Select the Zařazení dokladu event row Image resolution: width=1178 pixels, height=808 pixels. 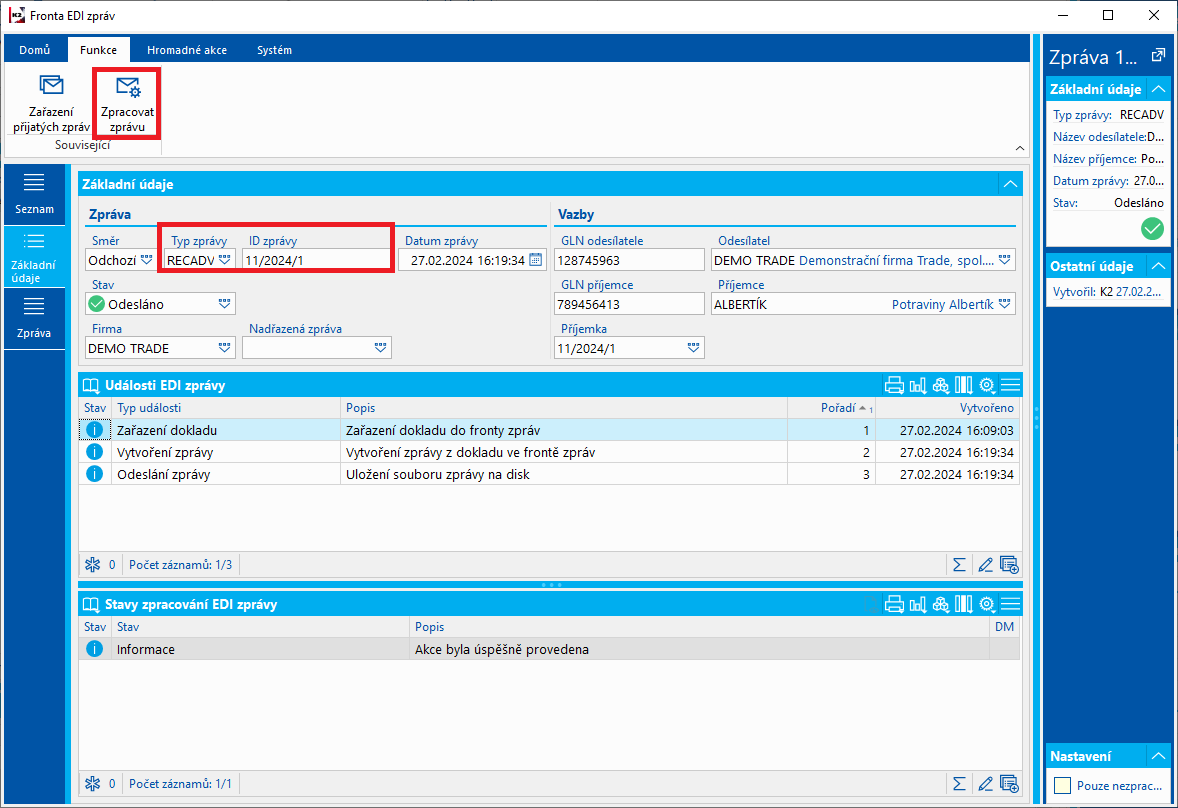(x=549, y=430)
